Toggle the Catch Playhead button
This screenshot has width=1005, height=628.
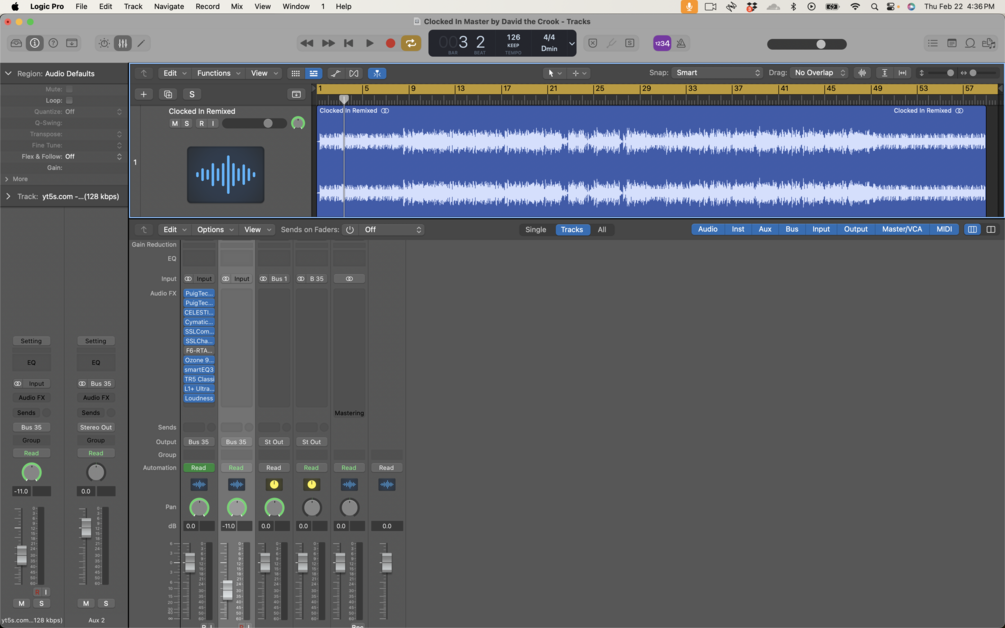377,73
